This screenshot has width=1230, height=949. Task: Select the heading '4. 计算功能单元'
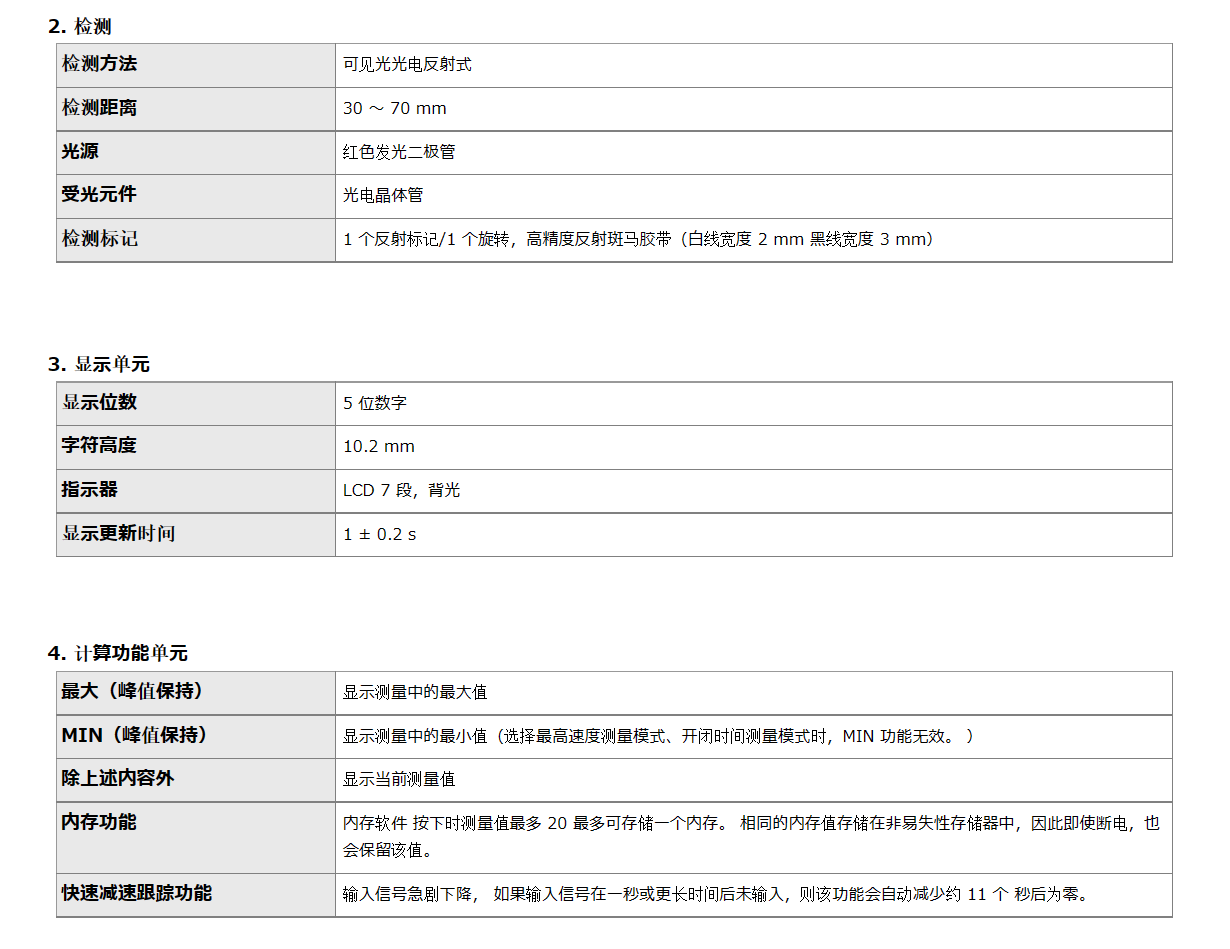117,654
